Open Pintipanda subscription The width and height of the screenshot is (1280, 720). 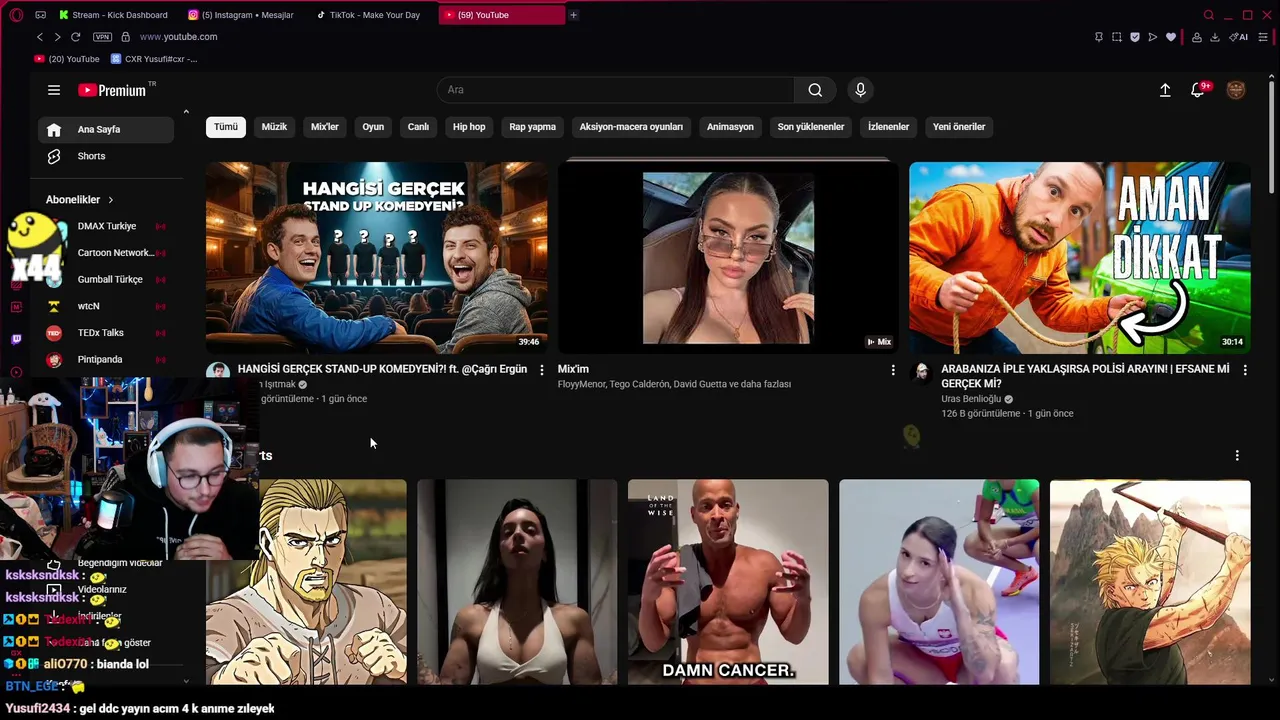tap(106, 359)
